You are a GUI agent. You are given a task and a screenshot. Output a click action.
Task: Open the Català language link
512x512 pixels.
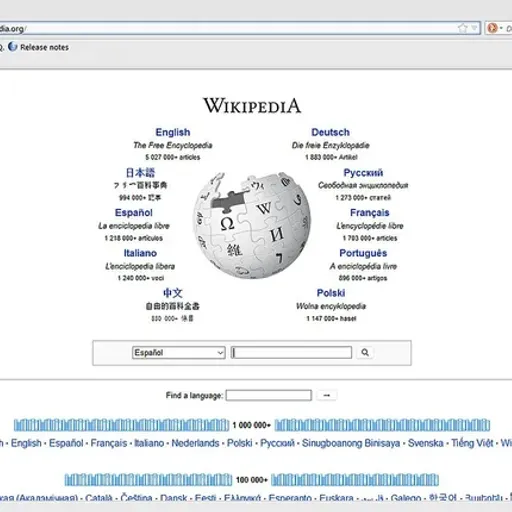(x=99, y=498)
